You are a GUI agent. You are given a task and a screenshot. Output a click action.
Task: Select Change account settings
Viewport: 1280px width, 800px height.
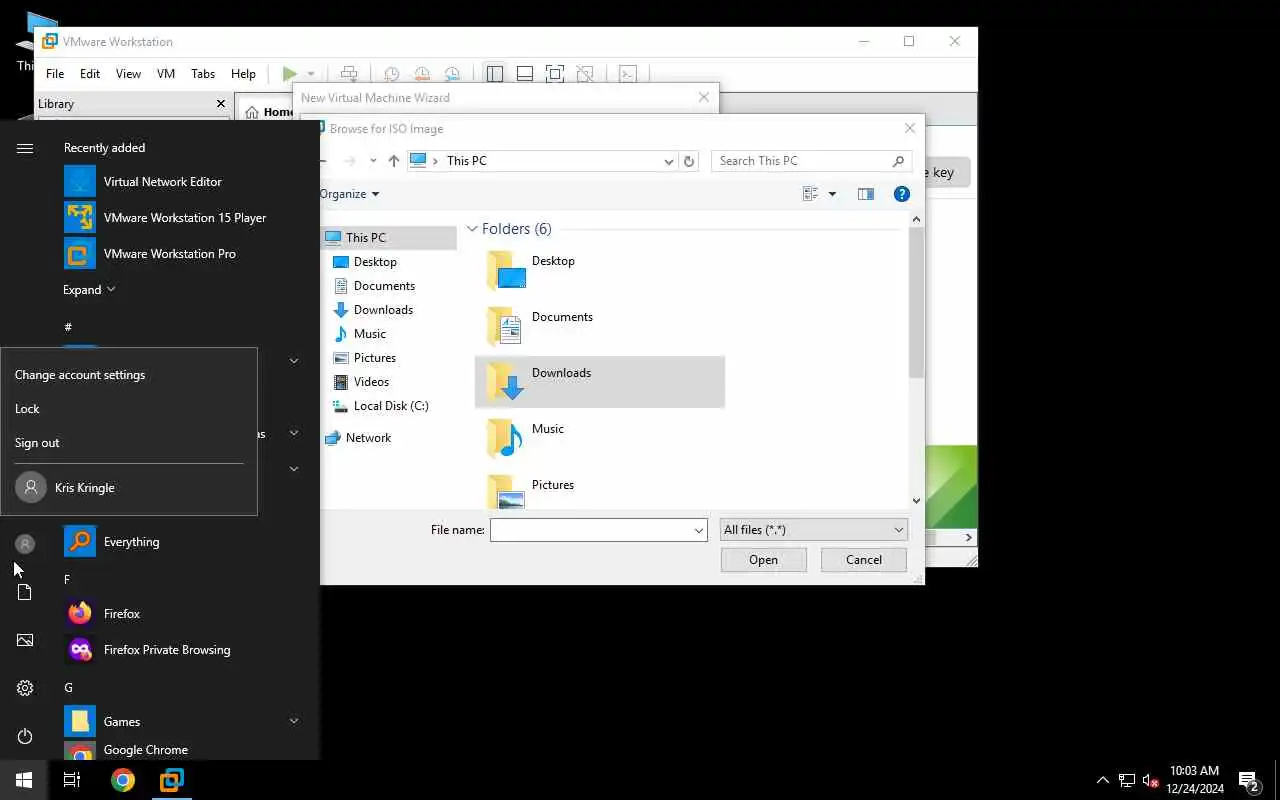point(129,375)
